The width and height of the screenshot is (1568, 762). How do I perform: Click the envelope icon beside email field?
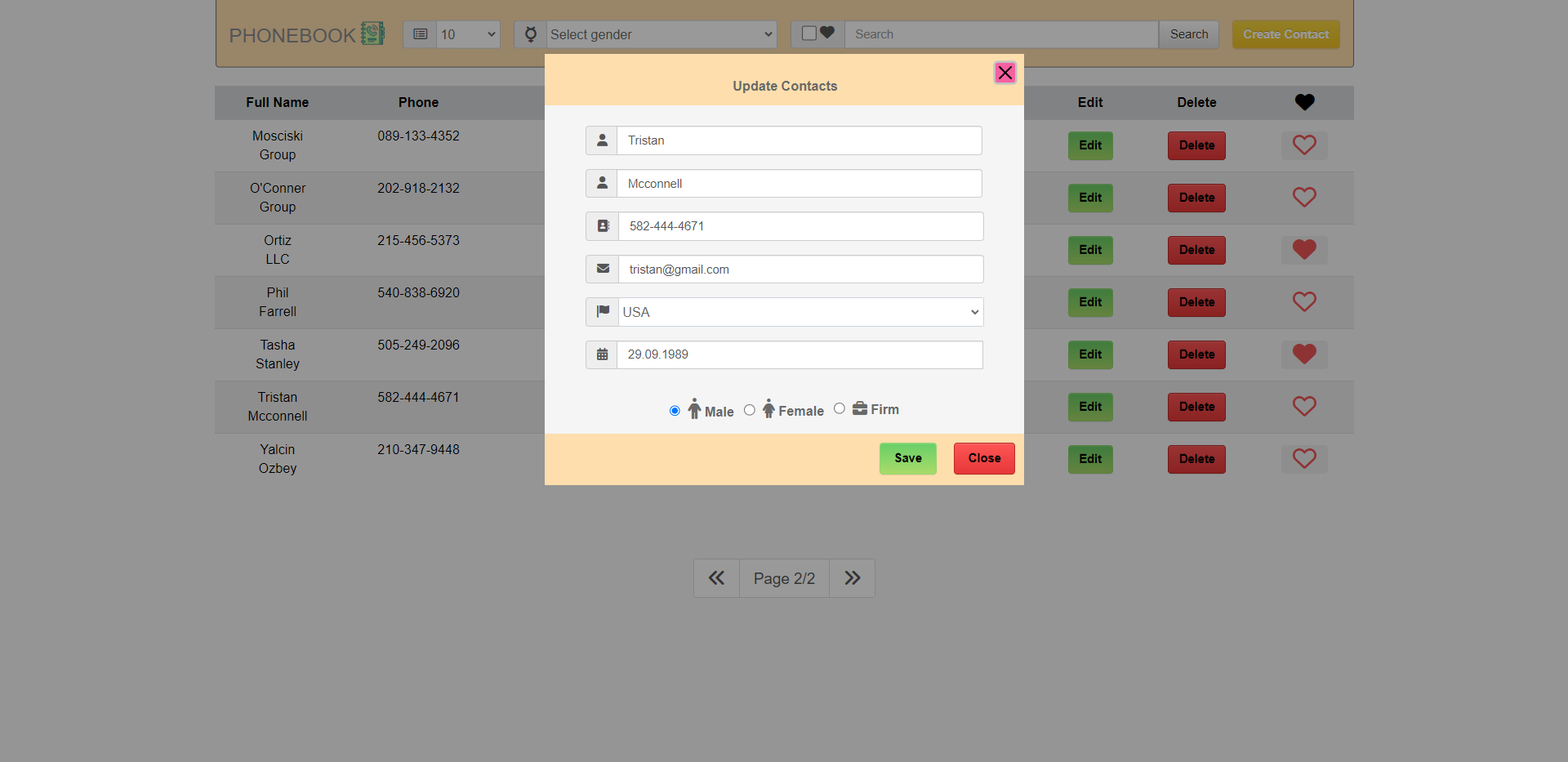[x=603, y=269]
